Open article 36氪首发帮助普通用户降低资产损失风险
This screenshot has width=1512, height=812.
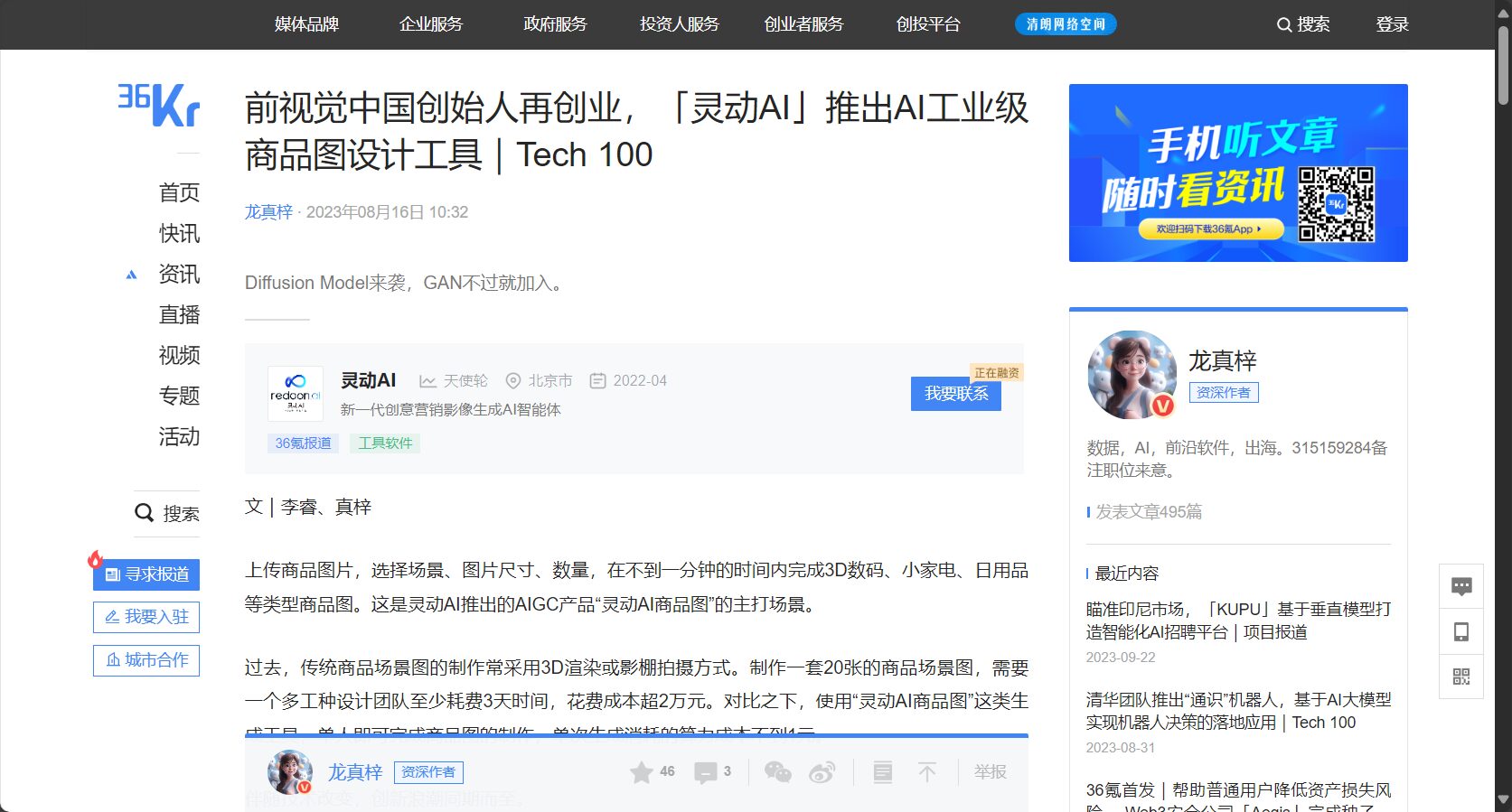1238,796
